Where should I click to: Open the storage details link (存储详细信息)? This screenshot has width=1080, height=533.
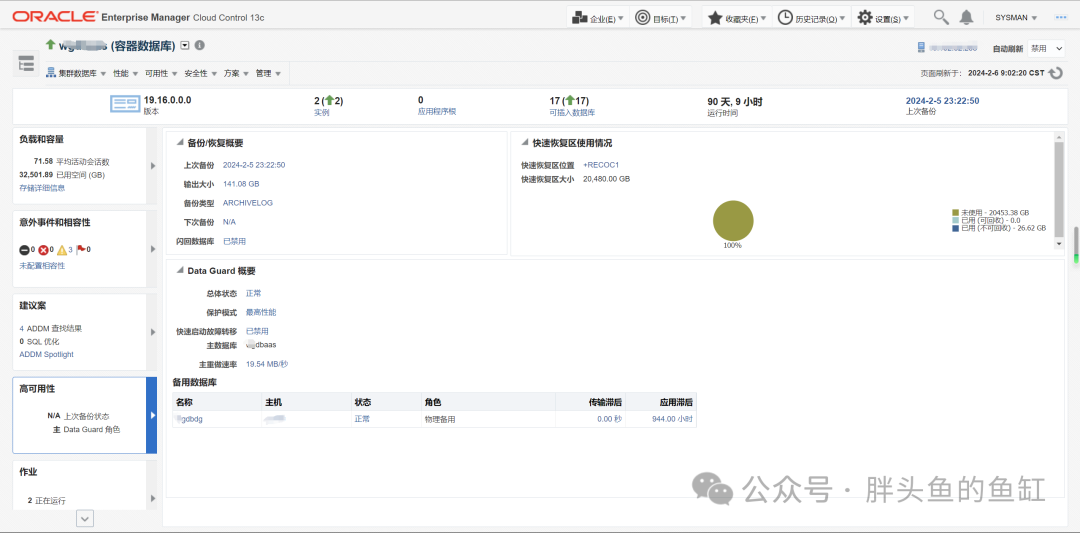point(42,187)
